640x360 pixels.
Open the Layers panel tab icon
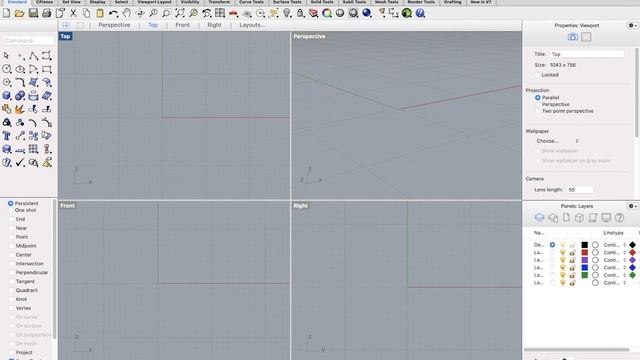coord(540,218)
